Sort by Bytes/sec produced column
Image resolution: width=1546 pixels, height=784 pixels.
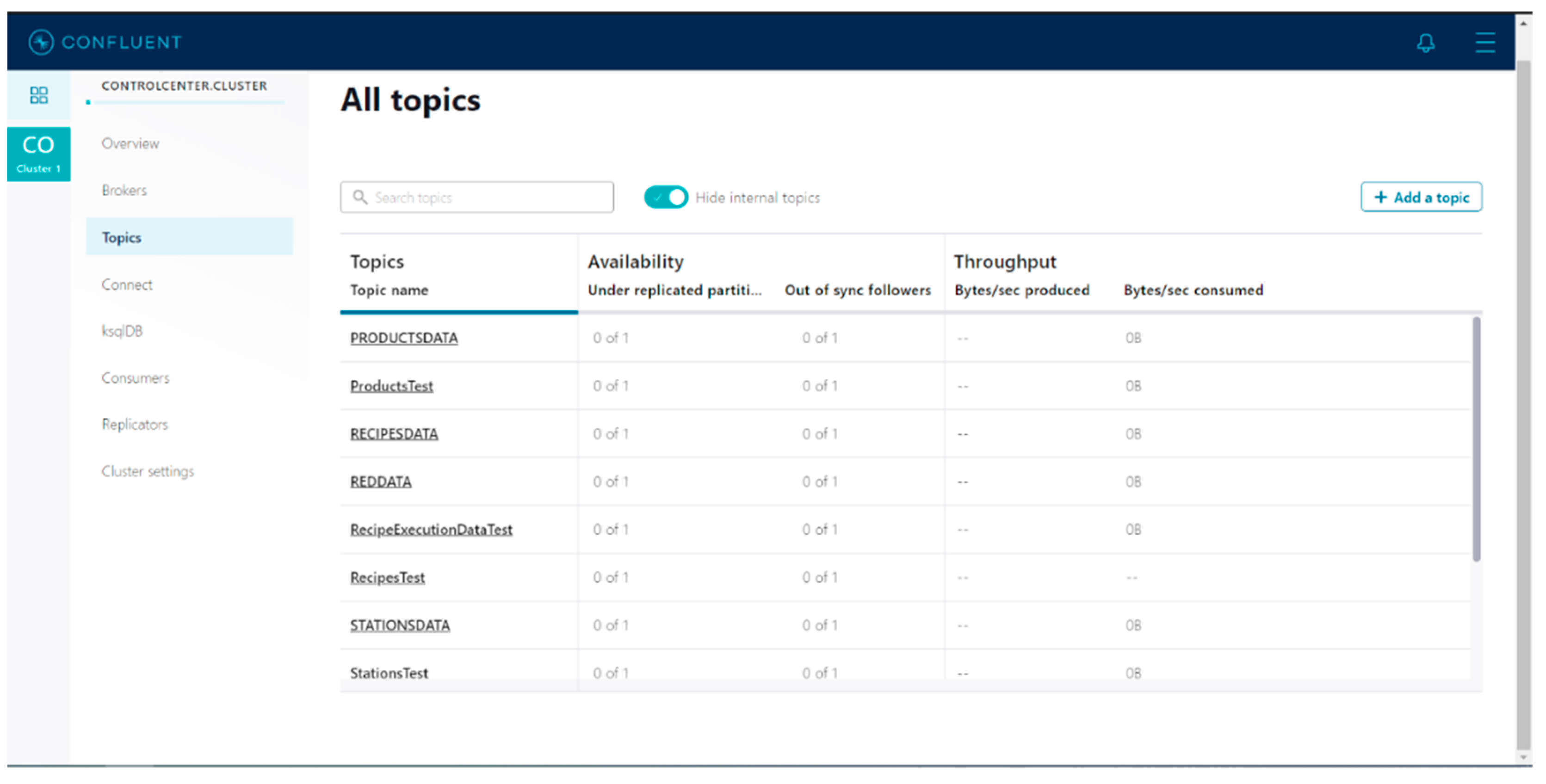coord(1021,290)
